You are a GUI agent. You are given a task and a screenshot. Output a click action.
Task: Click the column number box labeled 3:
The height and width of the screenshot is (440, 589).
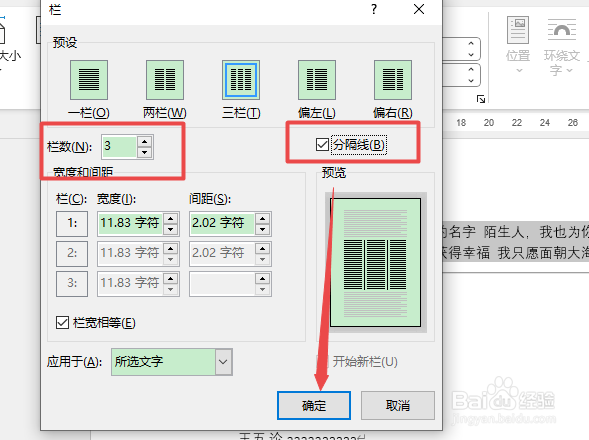point(72,284)
